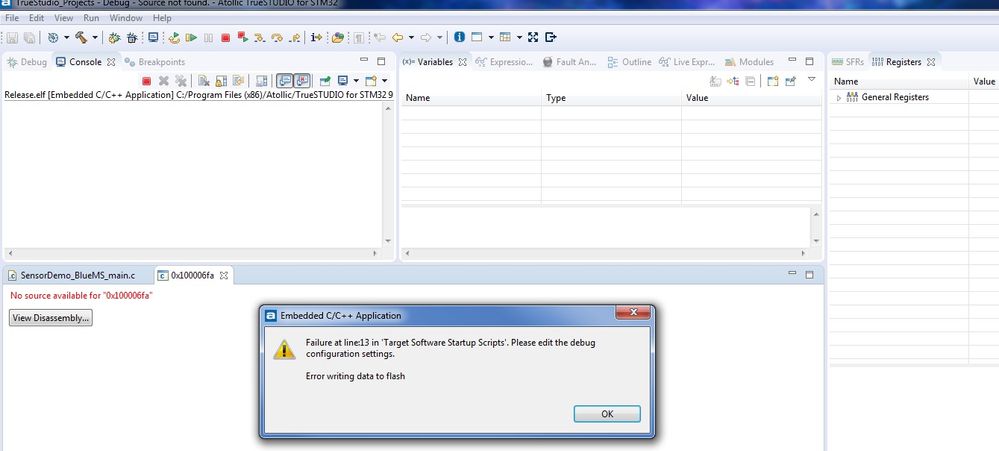Image resolution: width=999 pixels, height=451 pixels.
Task: Toggle Show Console When Standard Error Changes
Action: (x=301, y=81)
